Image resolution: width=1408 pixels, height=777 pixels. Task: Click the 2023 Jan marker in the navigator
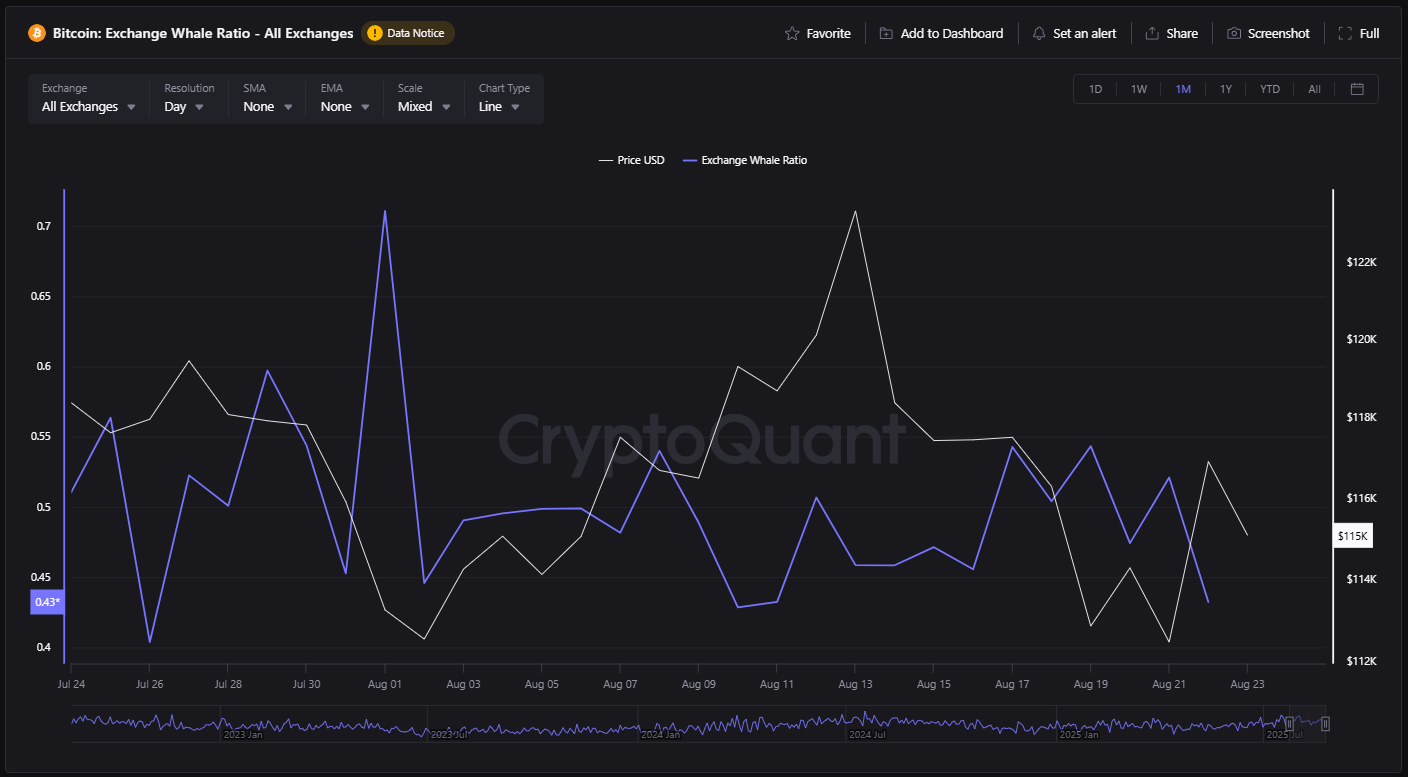click(x=243, y=734)
